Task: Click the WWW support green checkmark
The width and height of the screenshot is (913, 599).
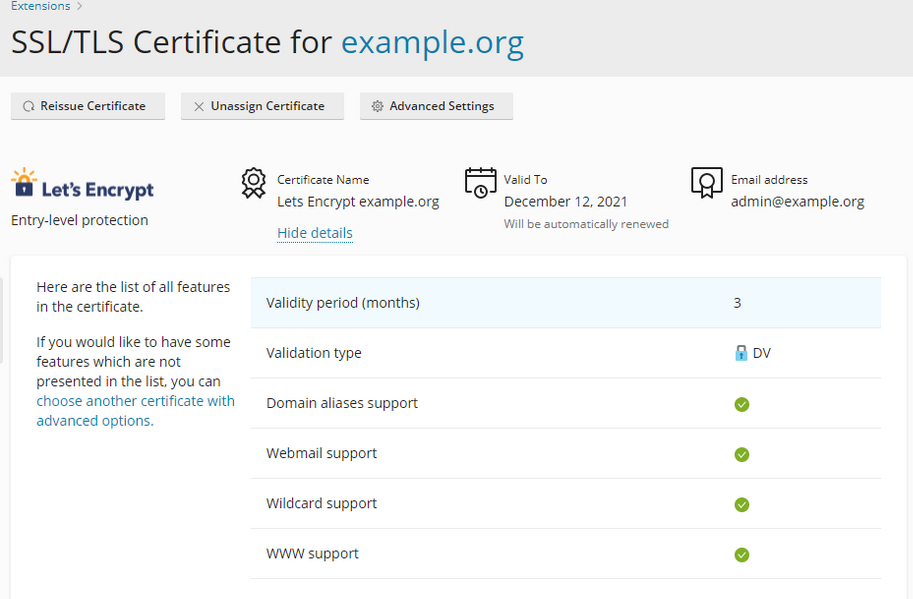Action: pos(742,554)
